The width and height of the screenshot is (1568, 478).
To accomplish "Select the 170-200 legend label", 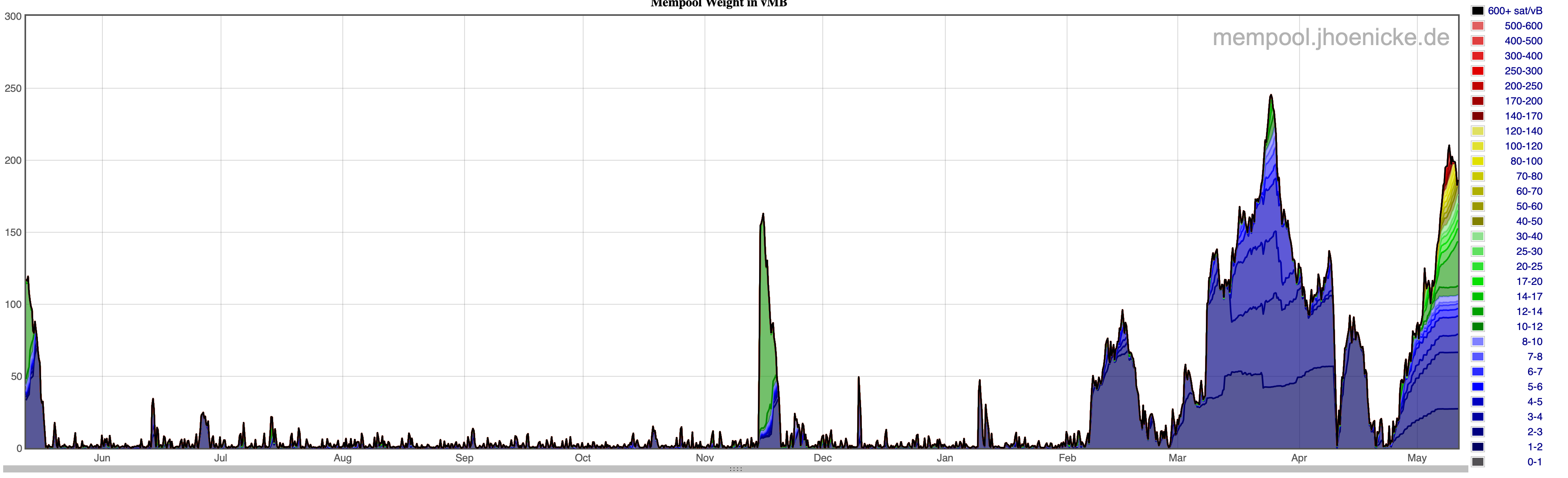I will point(1523,101).
